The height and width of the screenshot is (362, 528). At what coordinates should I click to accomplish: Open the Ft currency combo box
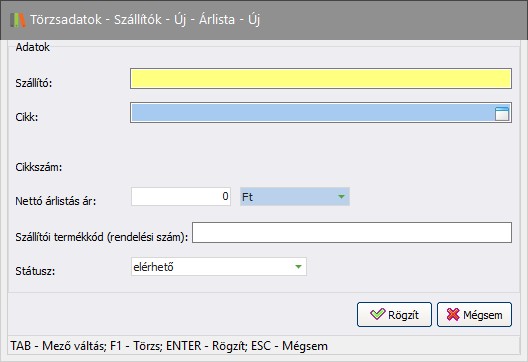295,197
